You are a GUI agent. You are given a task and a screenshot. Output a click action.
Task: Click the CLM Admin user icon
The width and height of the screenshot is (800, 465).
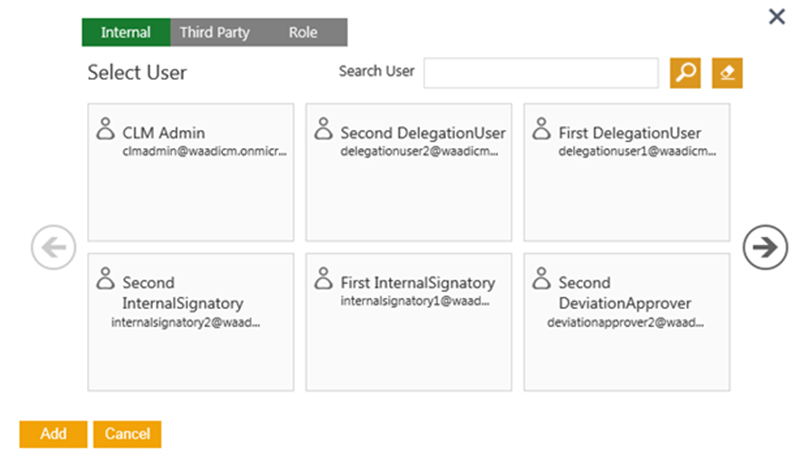pos(105,130)
